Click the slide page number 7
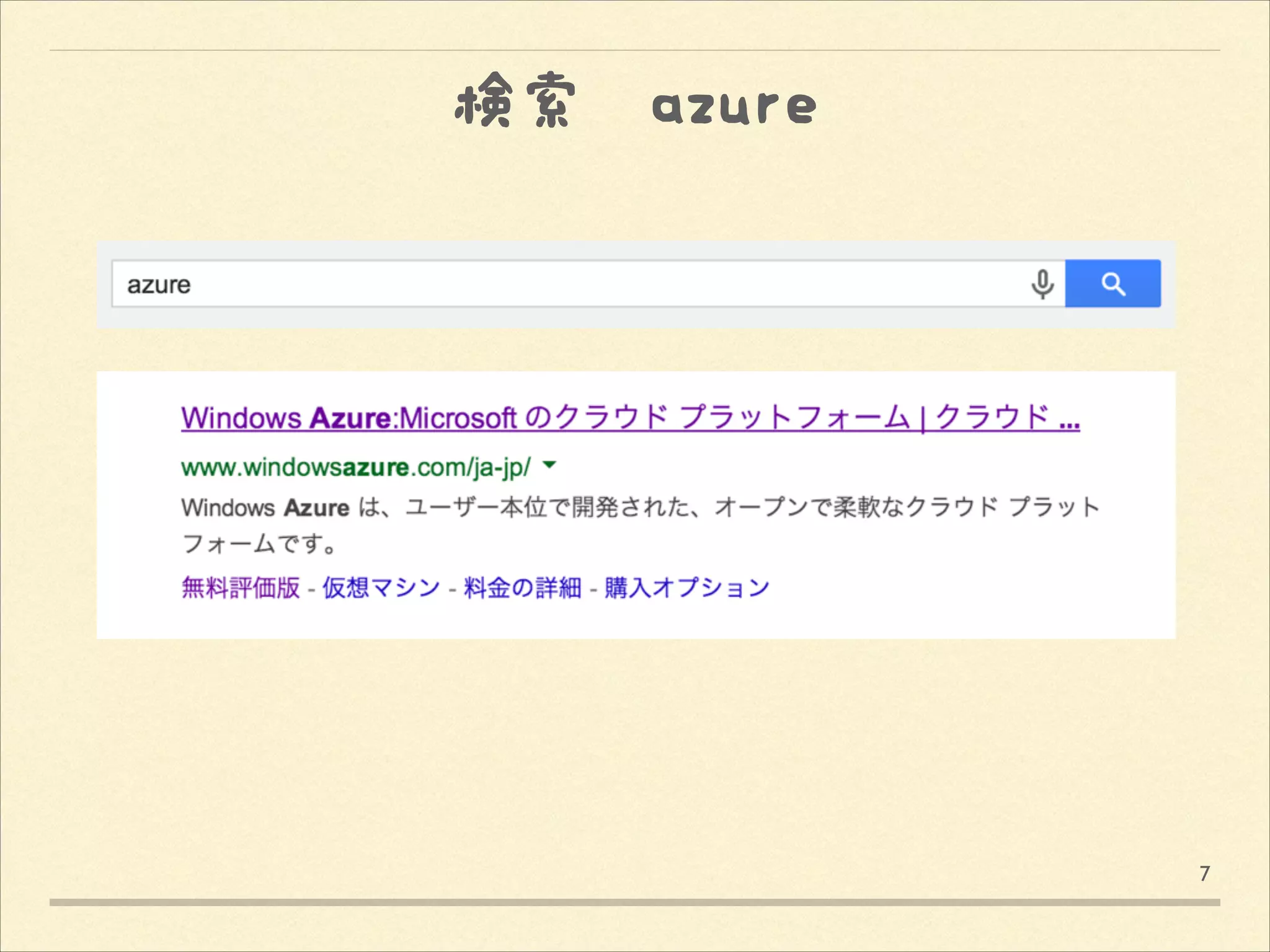The height and width of the screenshot is (952, 1270). tap(1205, 873)
